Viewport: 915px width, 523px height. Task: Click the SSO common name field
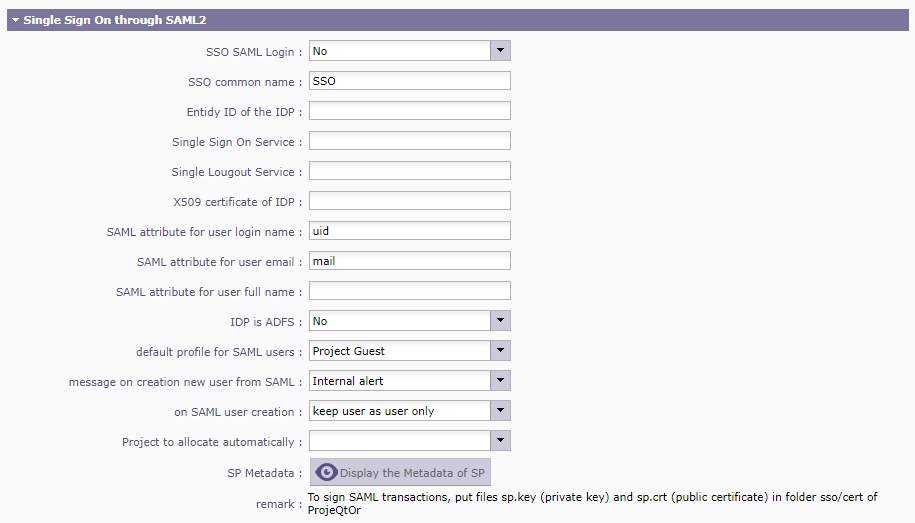409,81
